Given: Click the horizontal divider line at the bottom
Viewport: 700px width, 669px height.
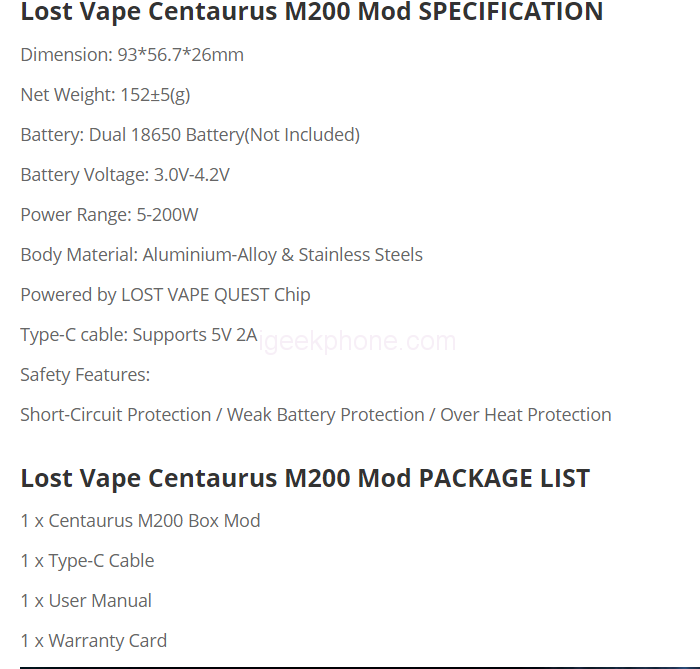Looking at the screenshot, I should (350, 666).
